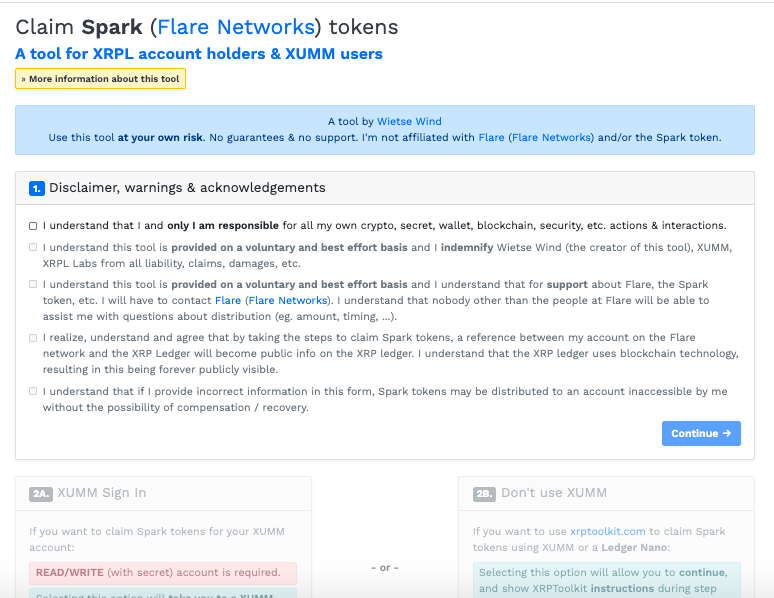The image size is (774, 598).
Task: Check the 'only I am responsible' checkbox
Action: pyautogui.click(x=33, y=226)
